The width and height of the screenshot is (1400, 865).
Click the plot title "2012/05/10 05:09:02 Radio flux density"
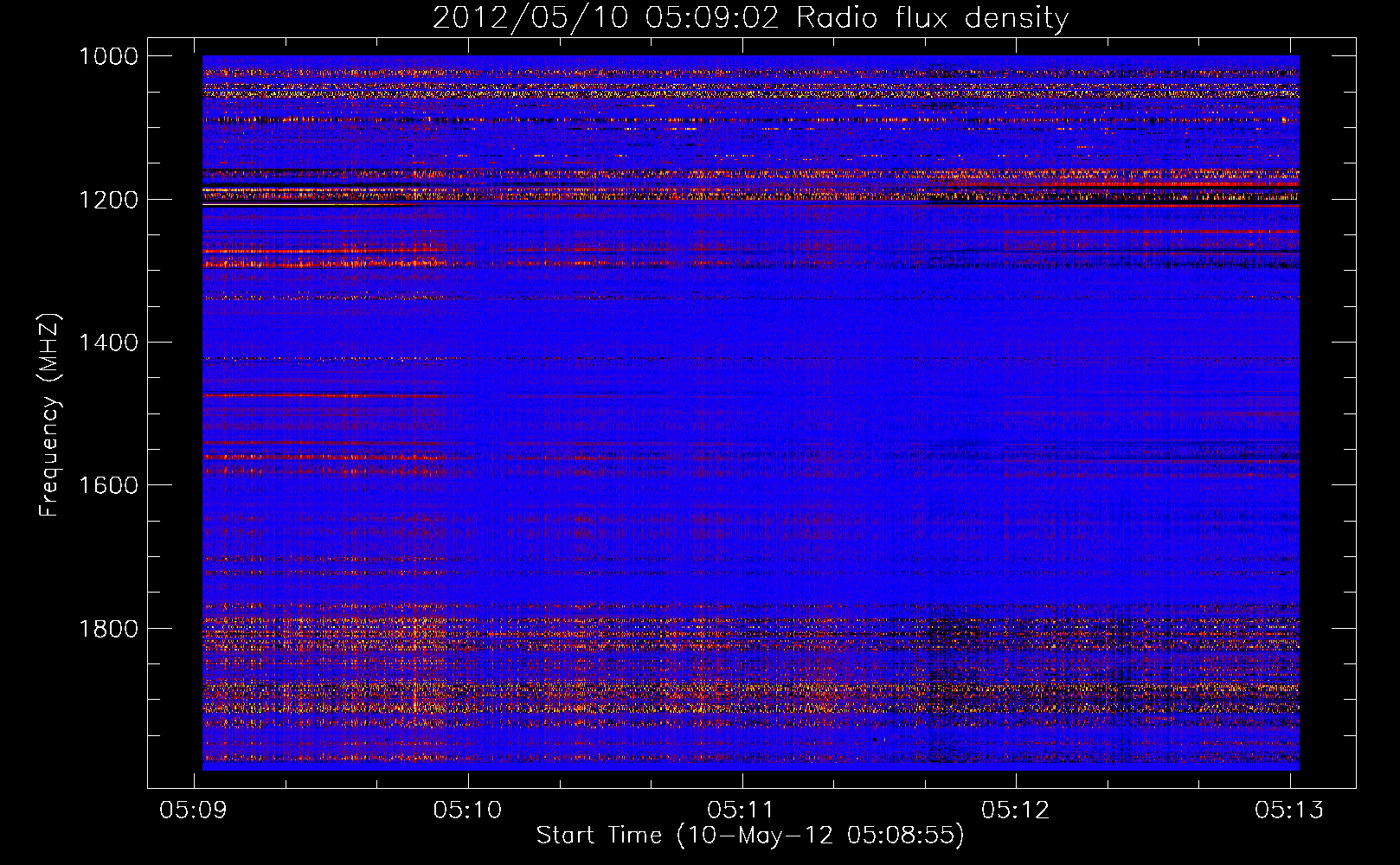coord(750,17)
